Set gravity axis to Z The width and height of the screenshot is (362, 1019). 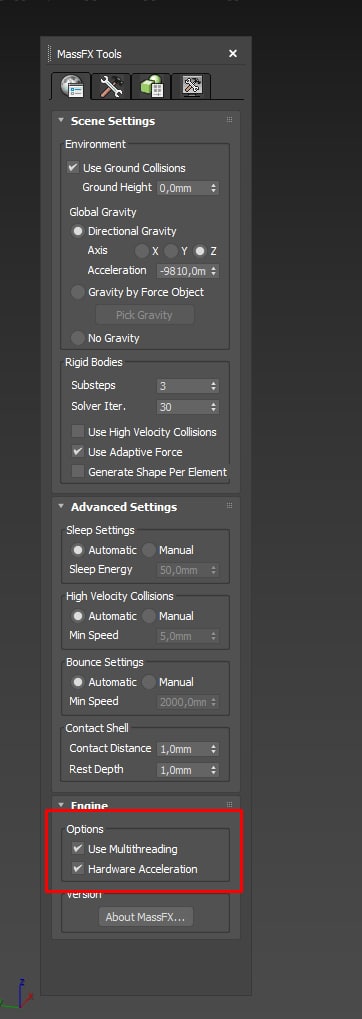[x=200, y=251]
